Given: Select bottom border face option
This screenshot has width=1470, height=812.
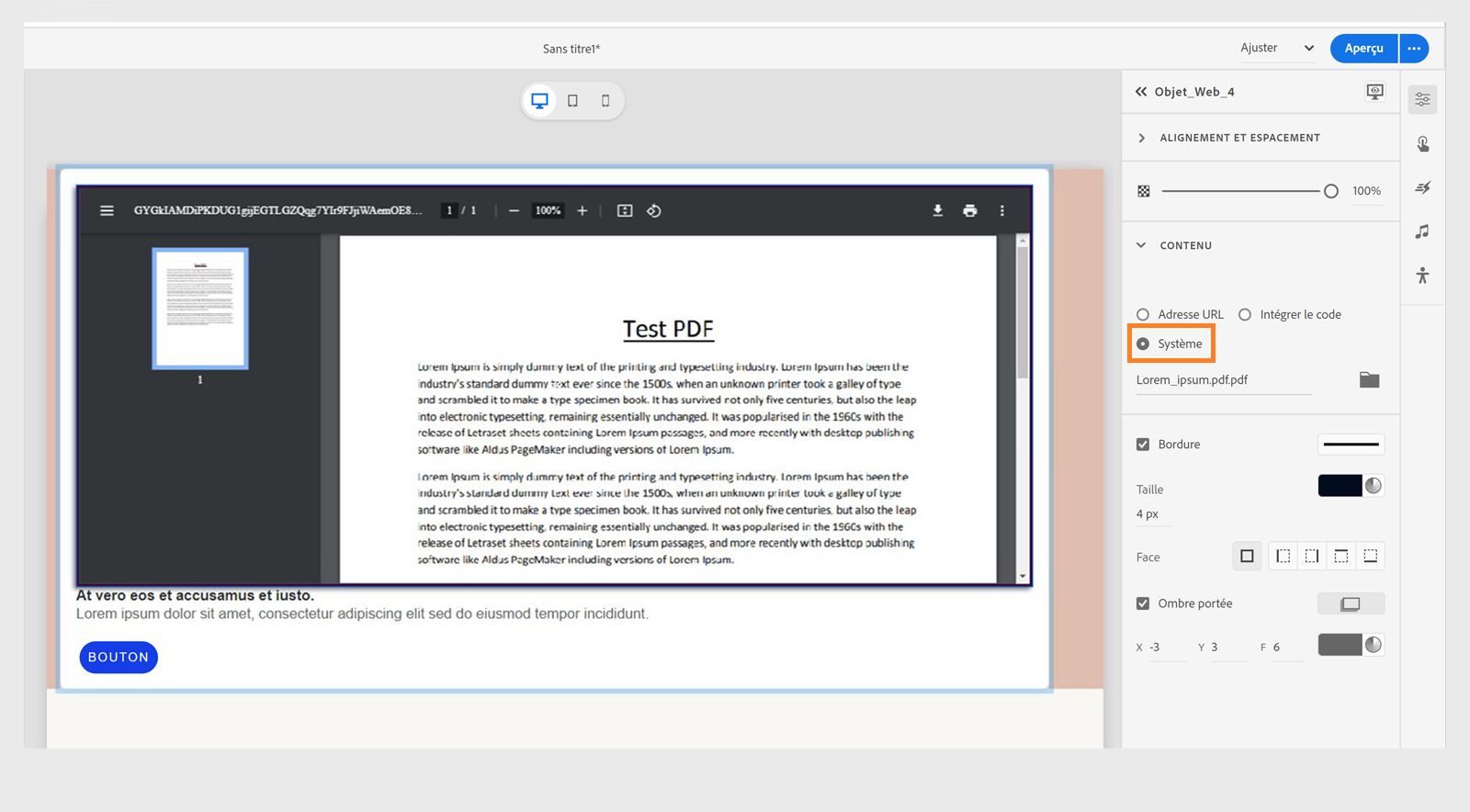Looking at the screenshot, I should 1370,556.
